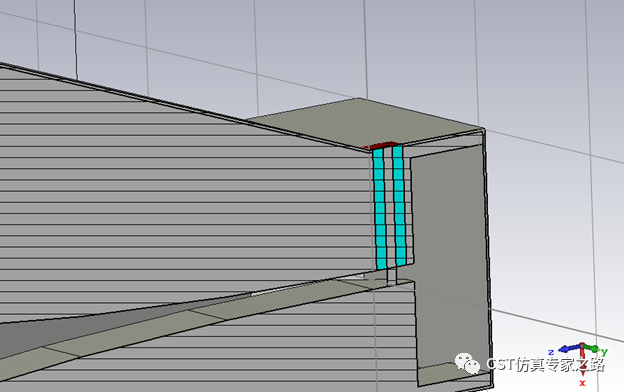The width and height of the screenshot is (624, 392).
Task: Select the right cyan strip
Action: pos(399,205)
